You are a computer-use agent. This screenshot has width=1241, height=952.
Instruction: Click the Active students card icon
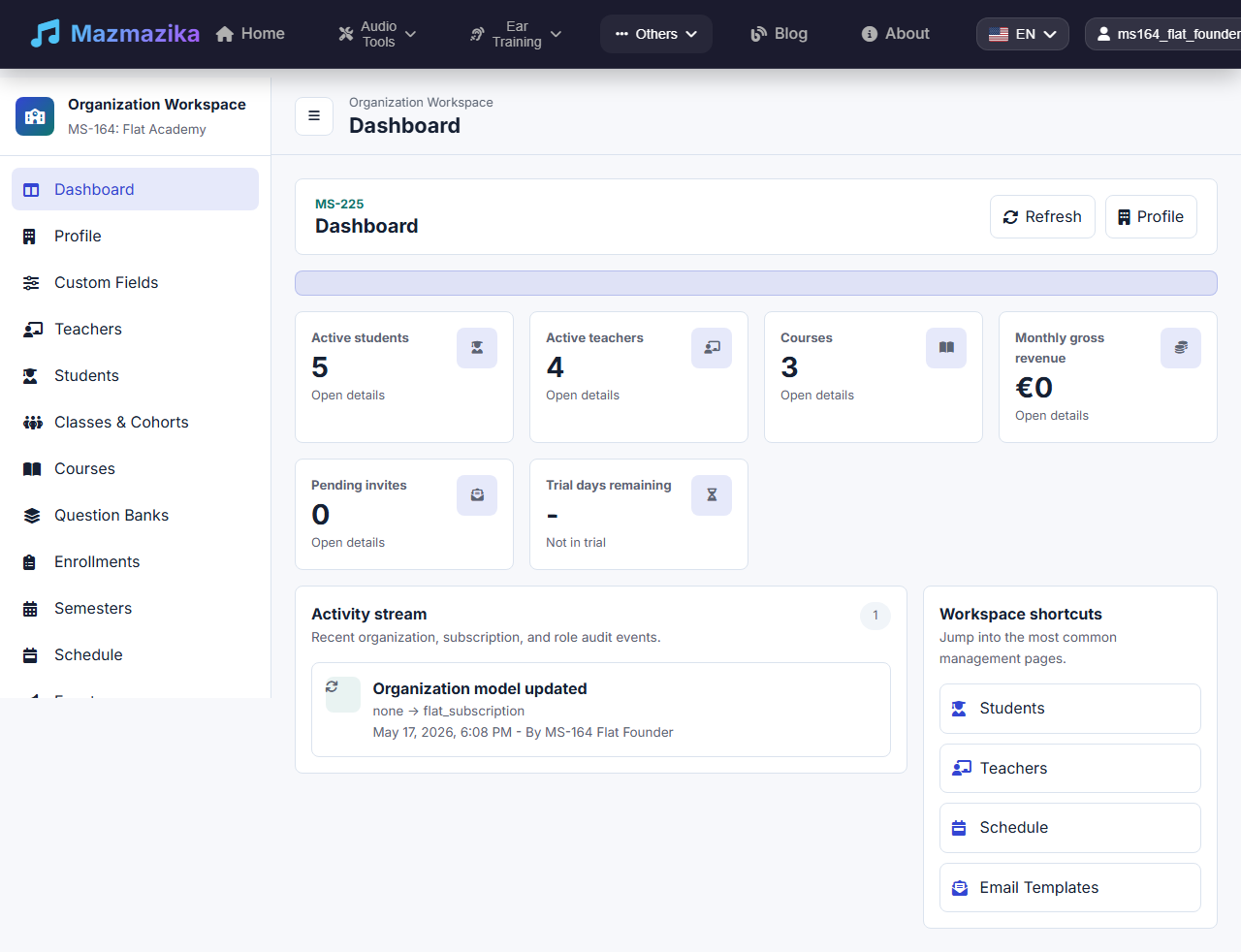477,348
